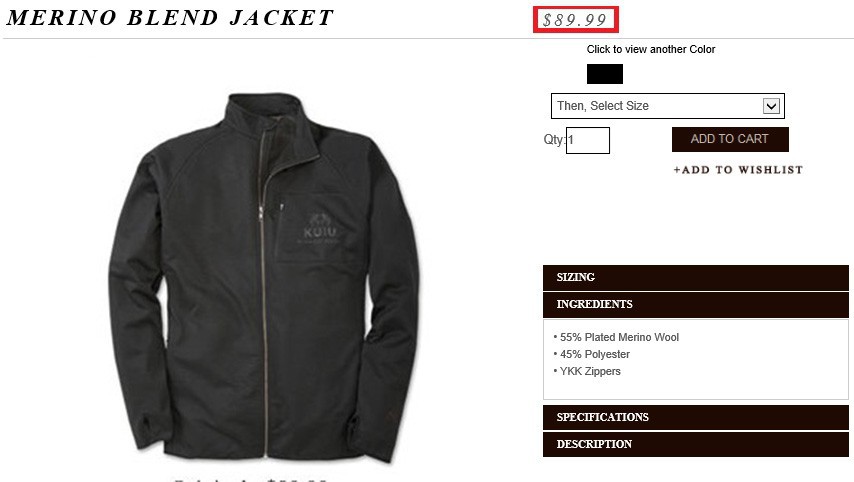This screenshot has height=482, width=854.
Task: Expand the SIZING accordion section
Action: [x=696, y=277]
